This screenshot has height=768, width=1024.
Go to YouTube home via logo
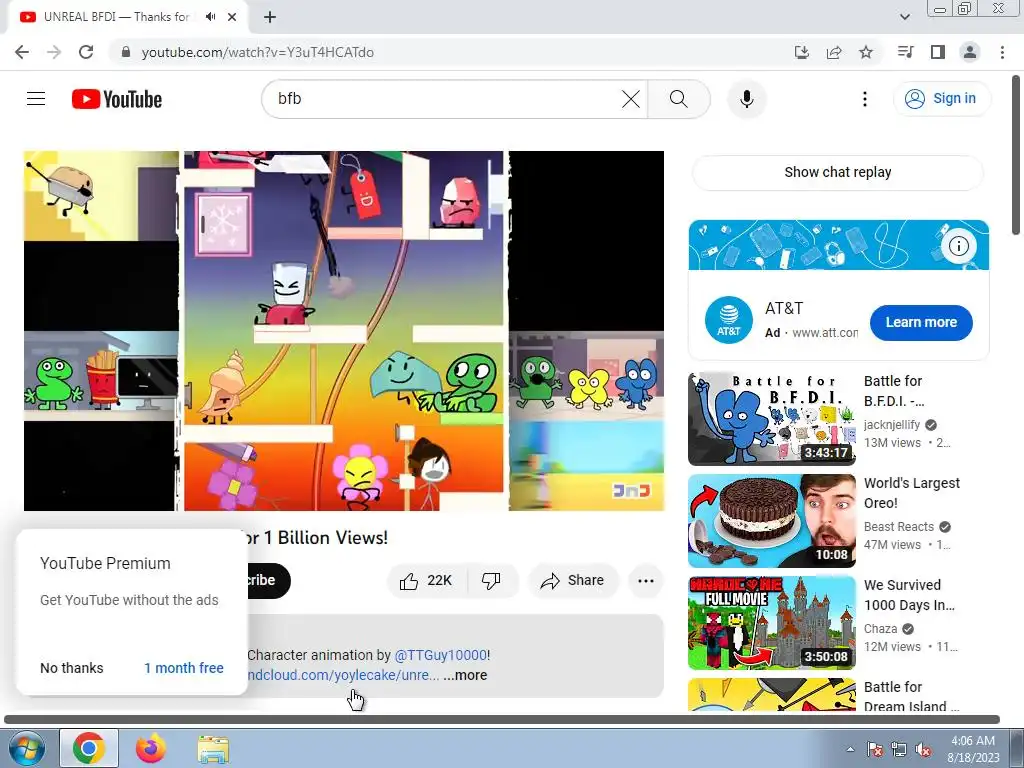(117, 99)
